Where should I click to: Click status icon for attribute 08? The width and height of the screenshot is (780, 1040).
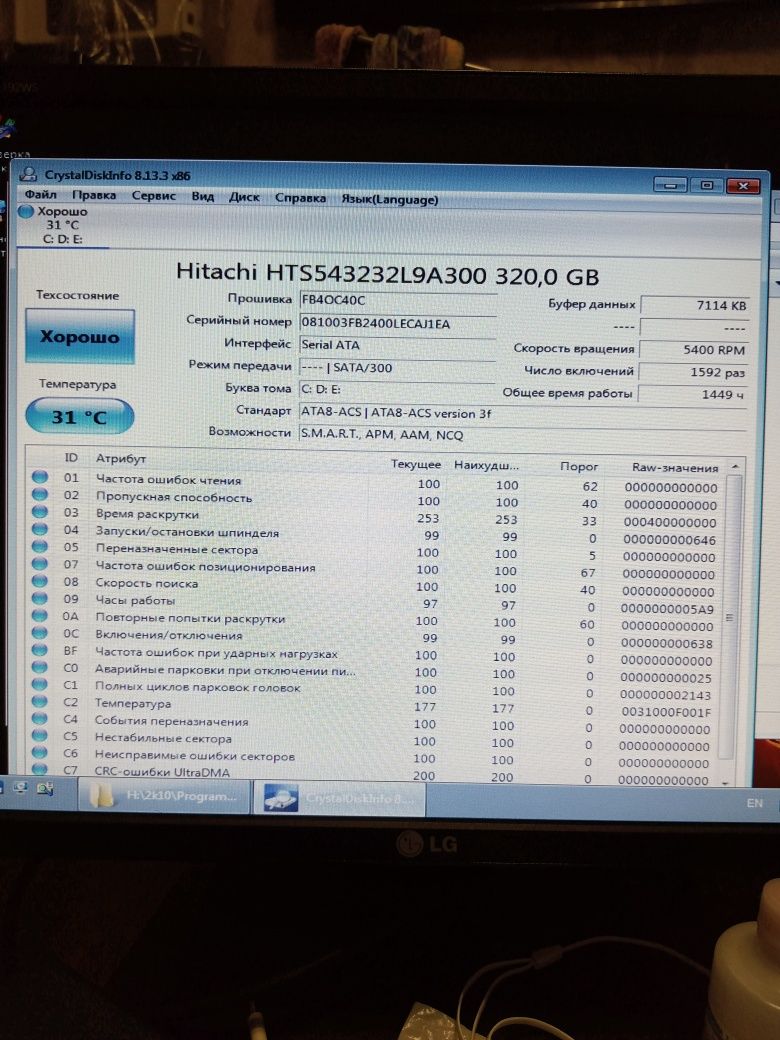tap(40, 580)
